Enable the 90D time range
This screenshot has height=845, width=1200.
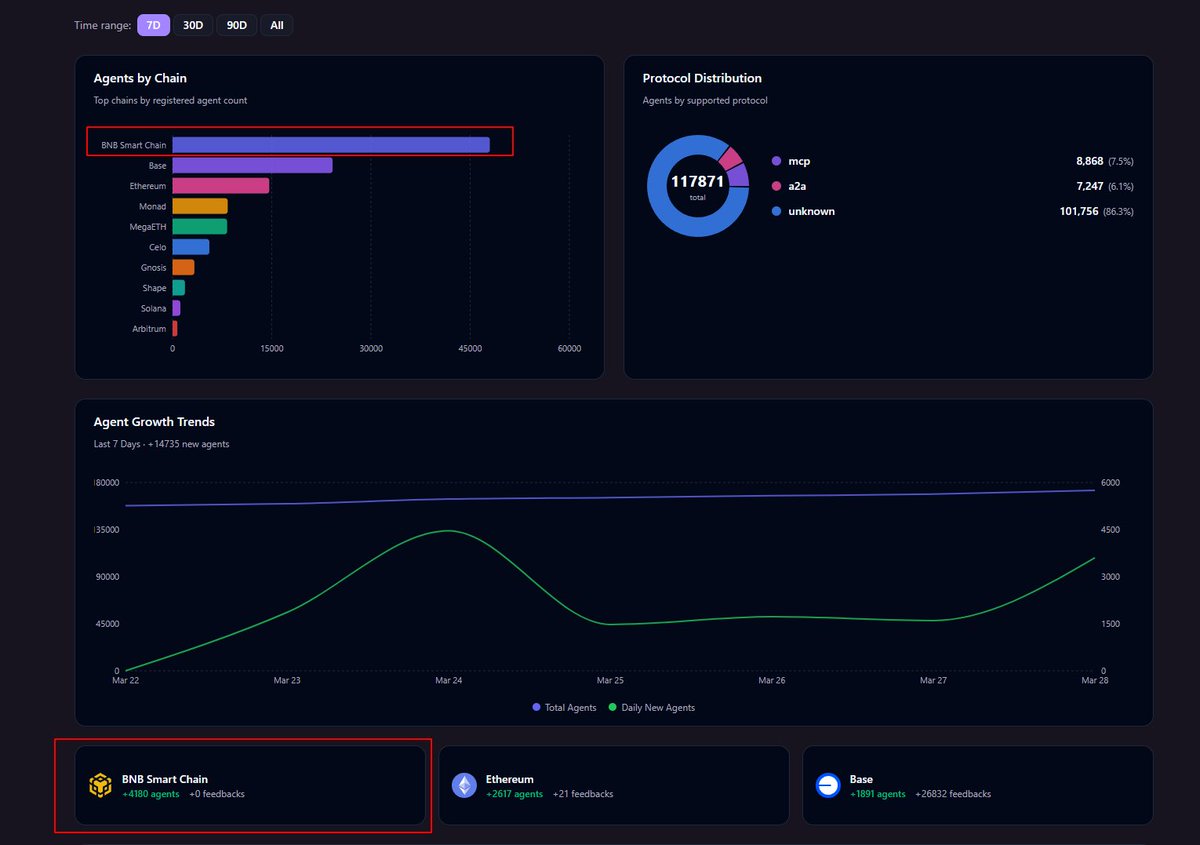237,25
